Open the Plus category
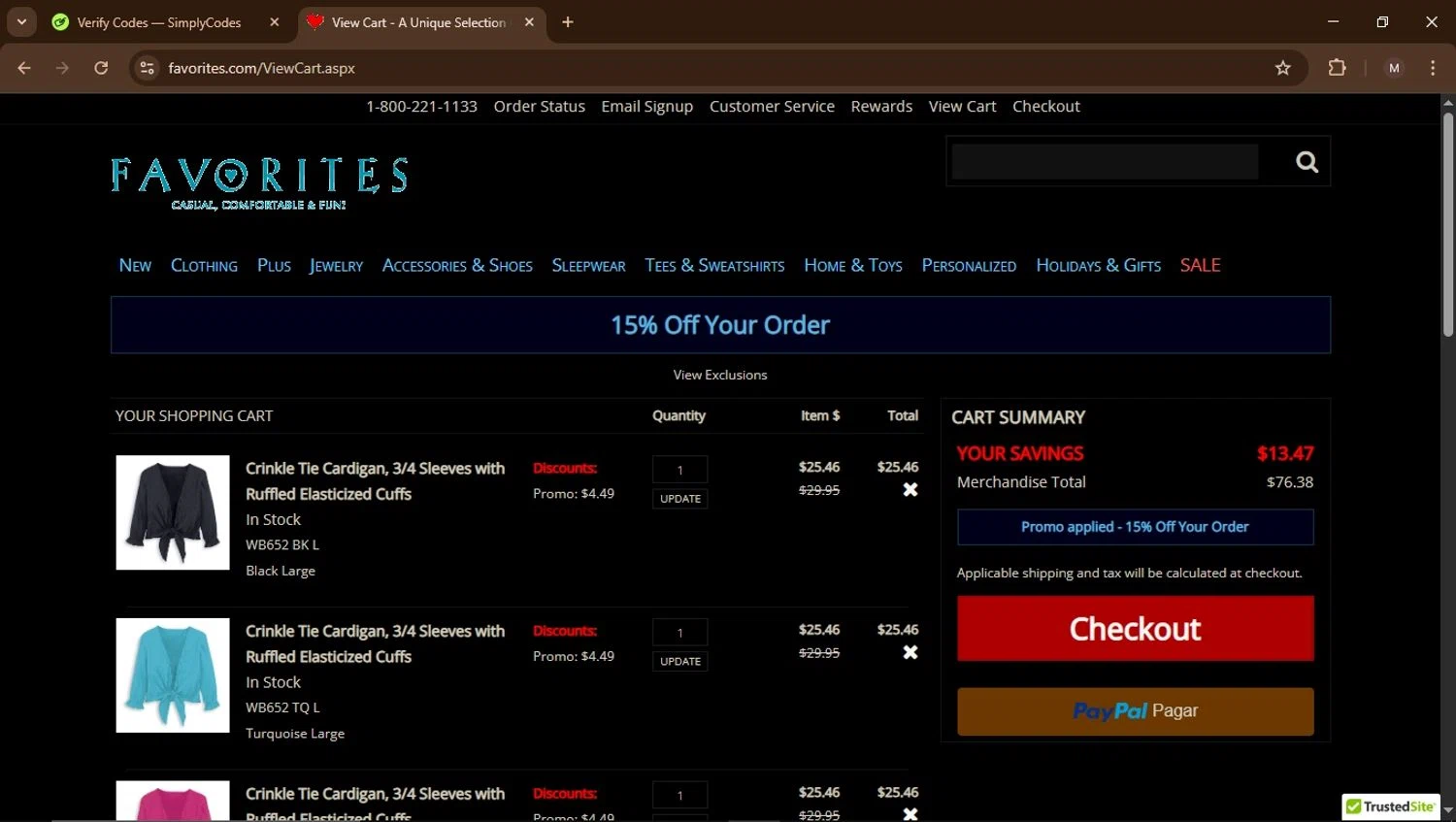 274,266
